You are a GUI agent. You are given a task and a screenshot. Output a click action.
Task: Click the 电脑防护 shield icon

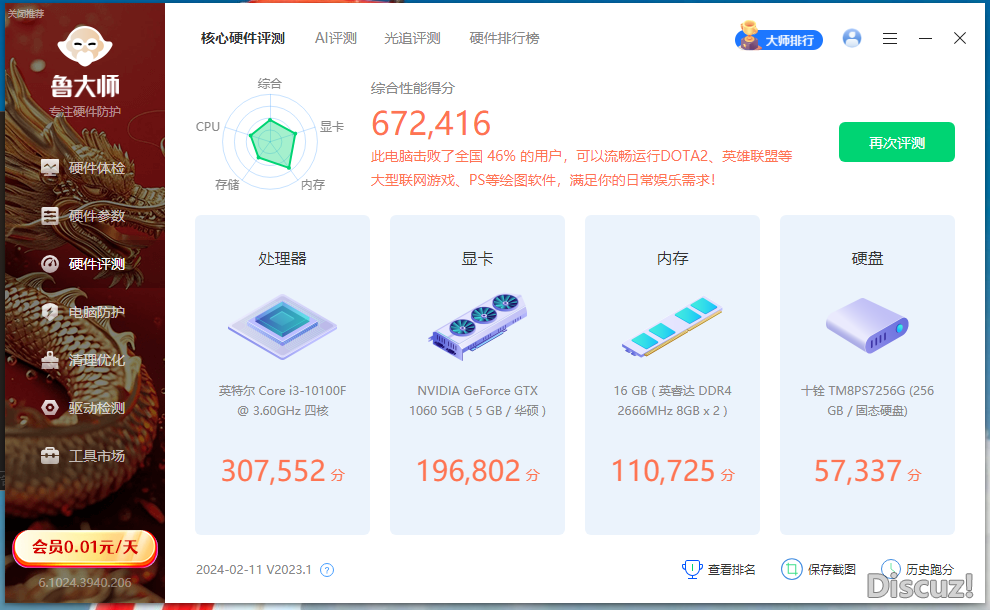click(50, 312)
